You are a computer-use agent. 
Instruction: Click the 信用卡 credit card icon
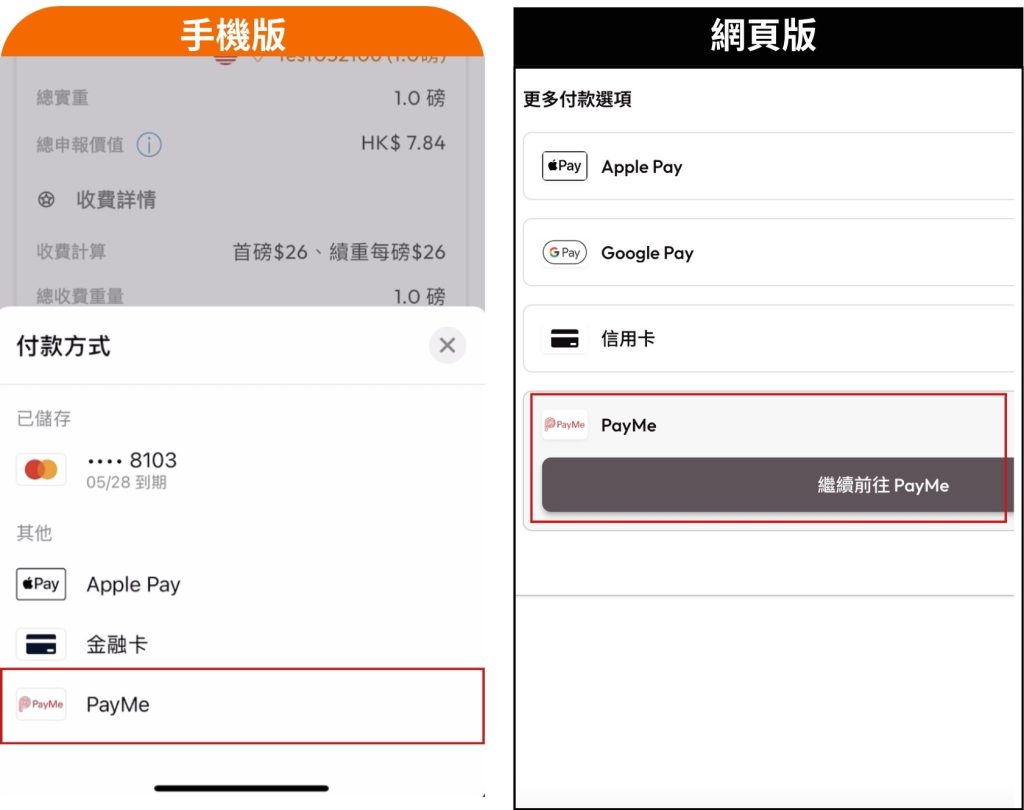[x=565, y=339]
